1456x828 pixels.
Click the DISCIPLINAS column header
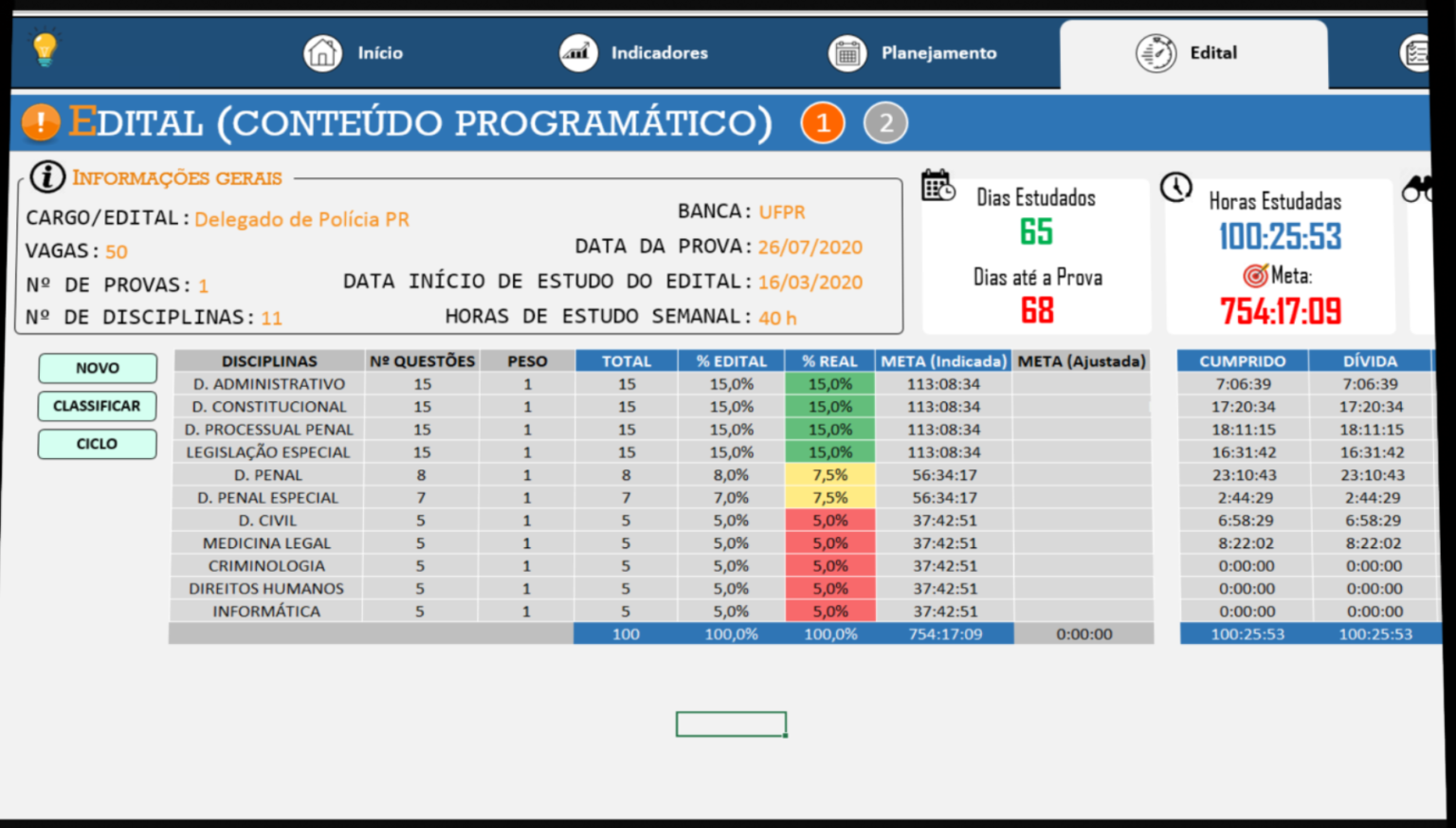pyautogui.click(x=269, y=361)
